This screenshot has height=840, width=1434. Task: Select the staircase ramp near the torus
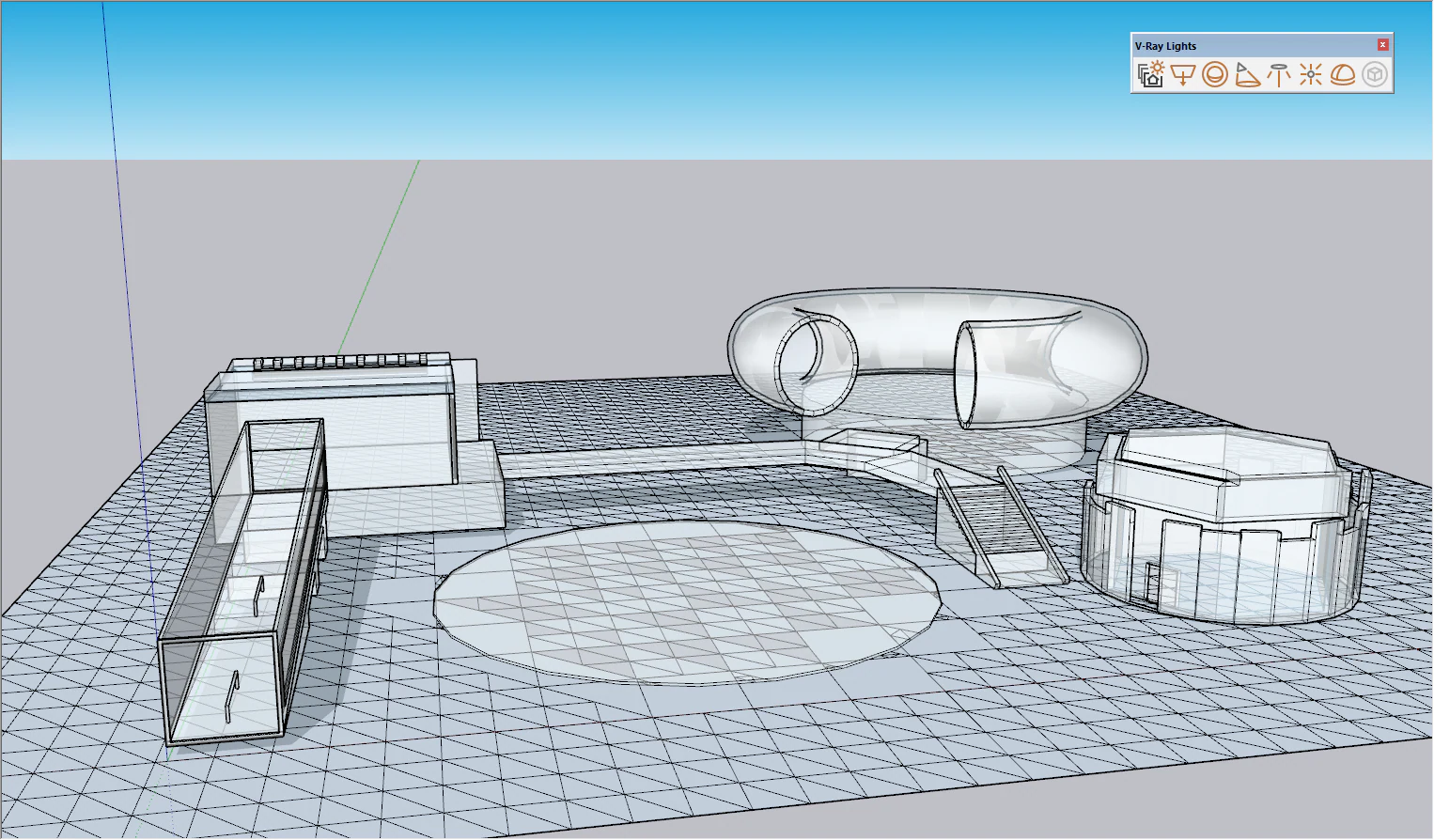(1001, 526)
